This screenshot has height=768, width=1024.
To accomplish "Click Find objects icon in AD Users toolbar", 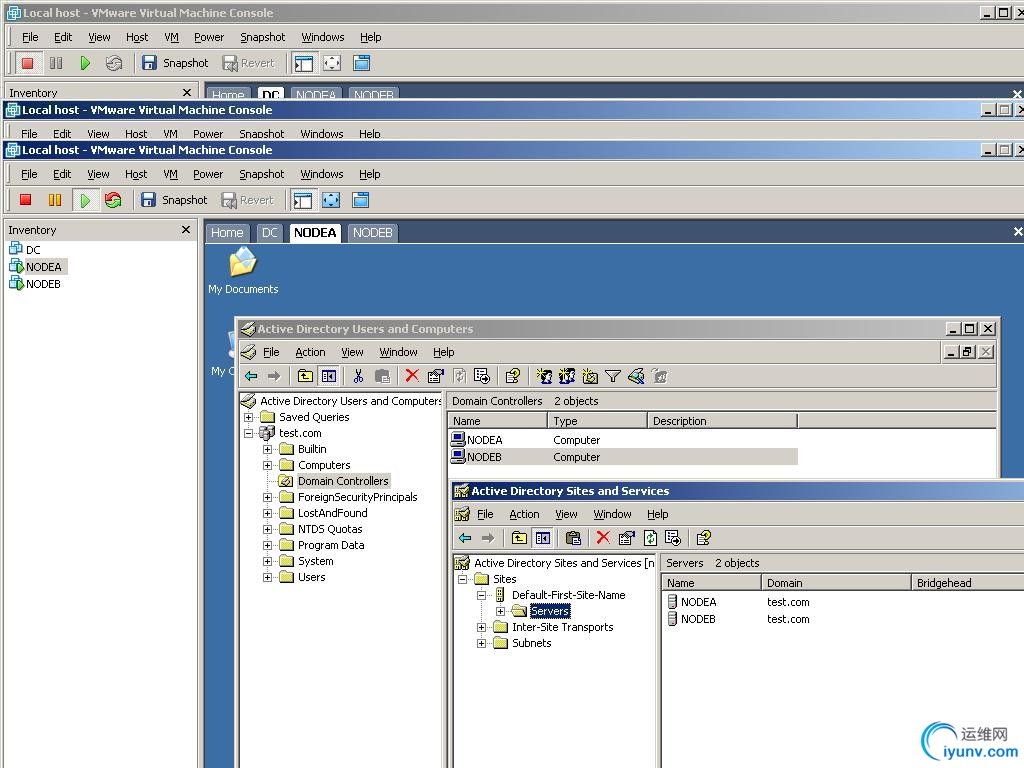I will pos(636,376).
